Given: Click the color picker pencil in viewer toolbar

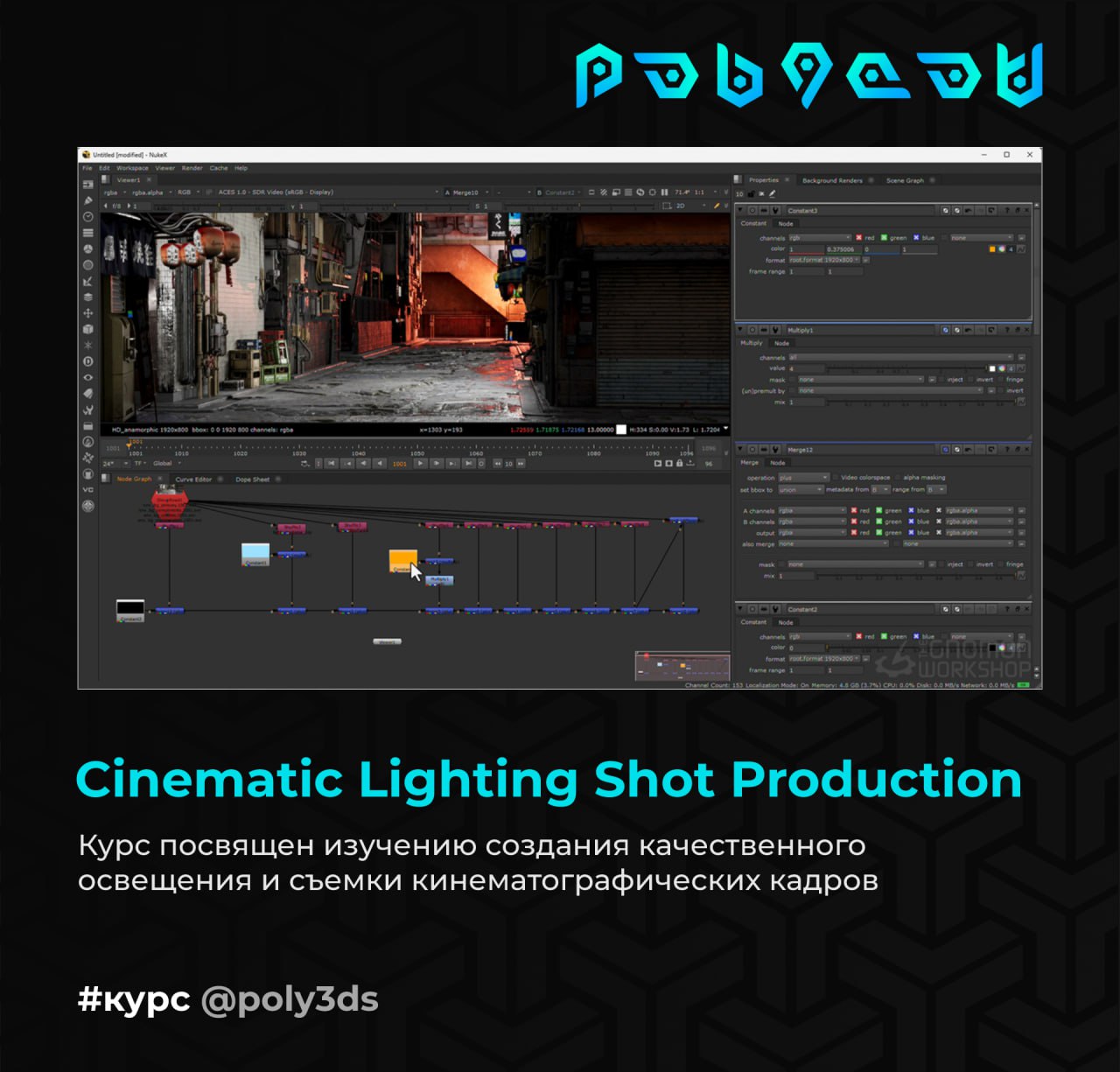Looking at the screenshot, I should point(717,206).
